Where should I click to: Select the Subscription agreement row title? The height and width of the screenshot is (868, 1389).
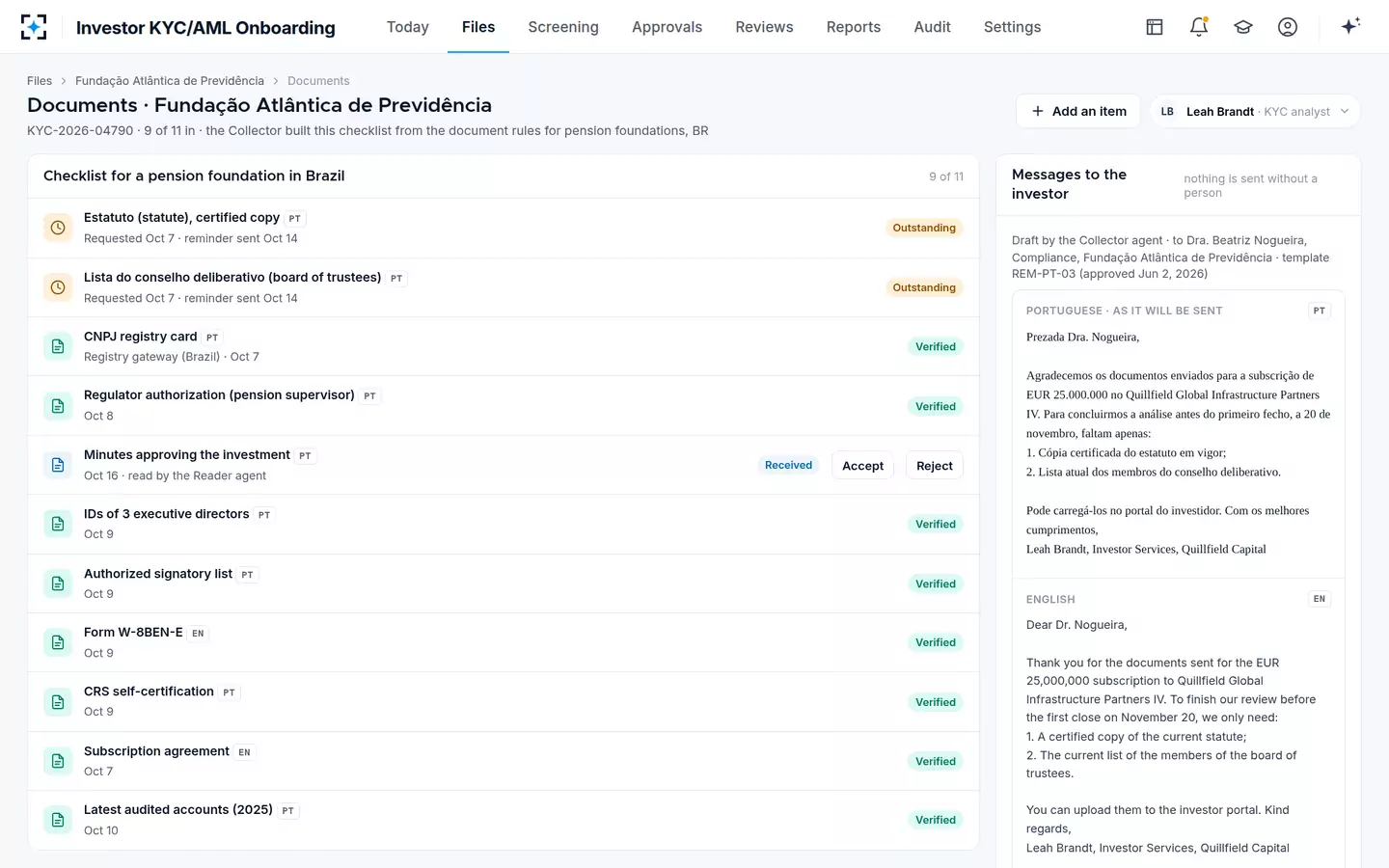pos(156,751)
